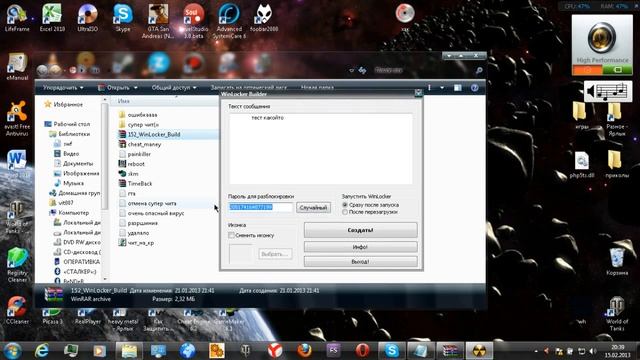Open the Корзина recycle bin
Screen dimensions: 640x360
pos(617,262)
